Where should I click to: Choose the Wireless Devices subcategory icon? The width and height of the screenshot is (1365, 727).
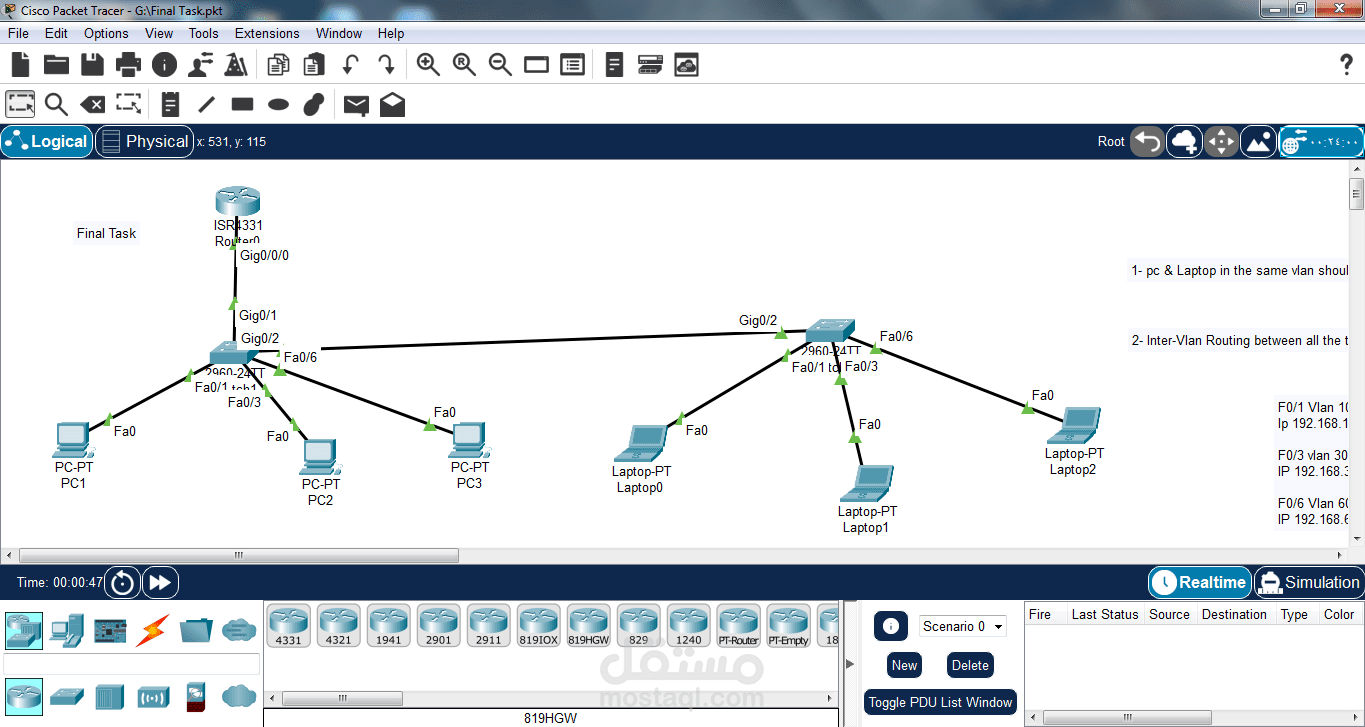tap(153, 696)
